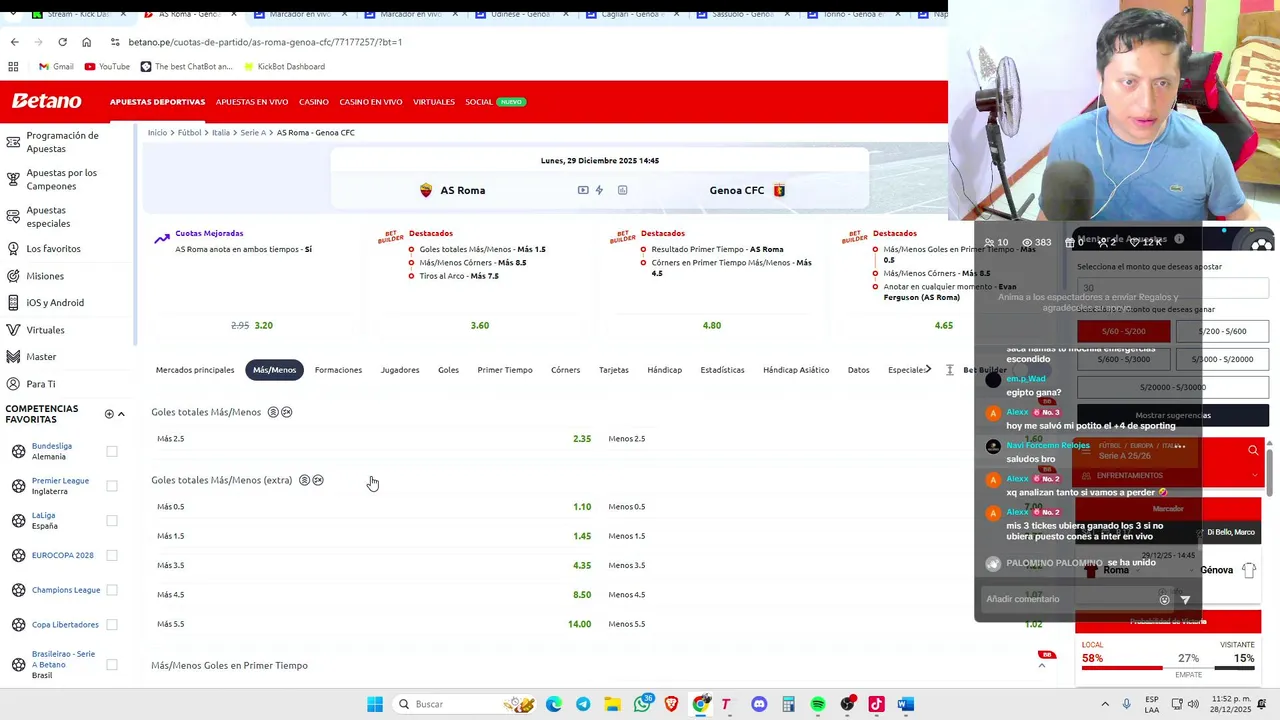1280x720 pixels.
Task: Select the Formaciones tab
Action: tap(338, 370)
